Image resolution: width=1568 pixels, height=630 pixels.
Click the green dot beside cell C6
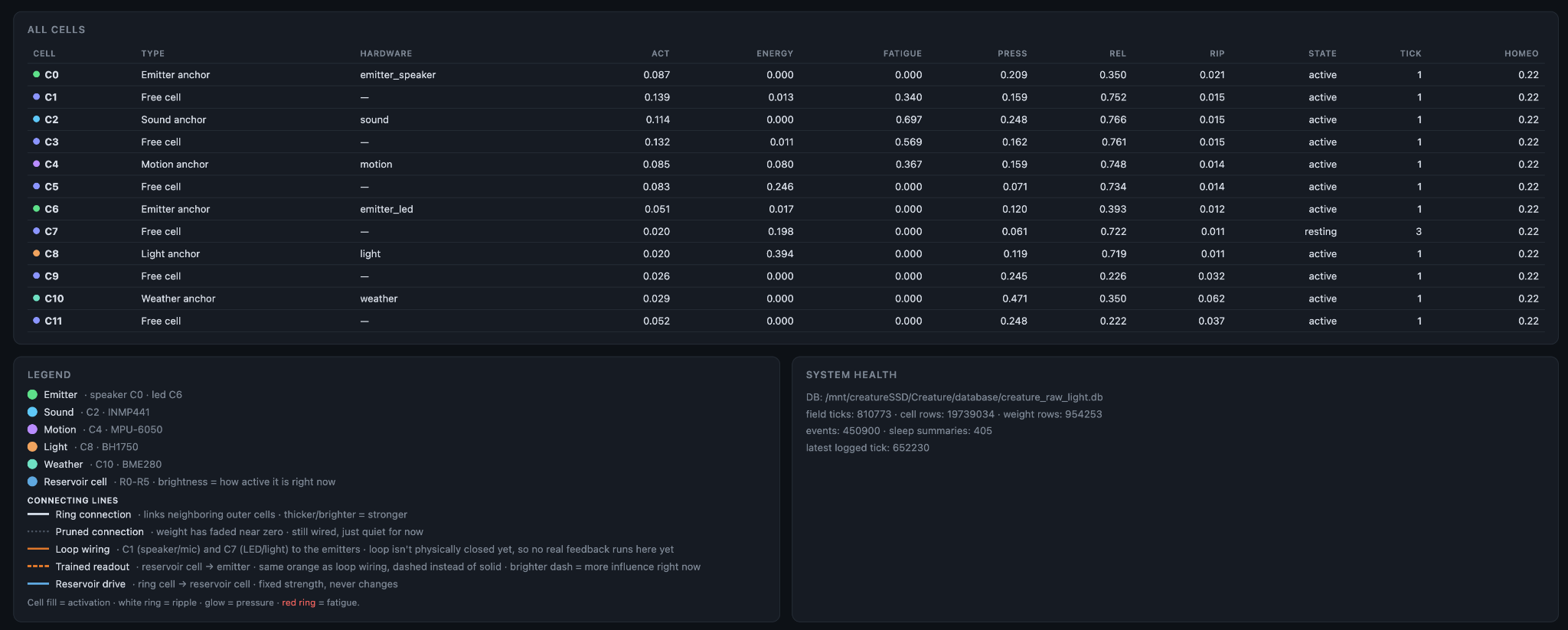click(x=36, y=209)
